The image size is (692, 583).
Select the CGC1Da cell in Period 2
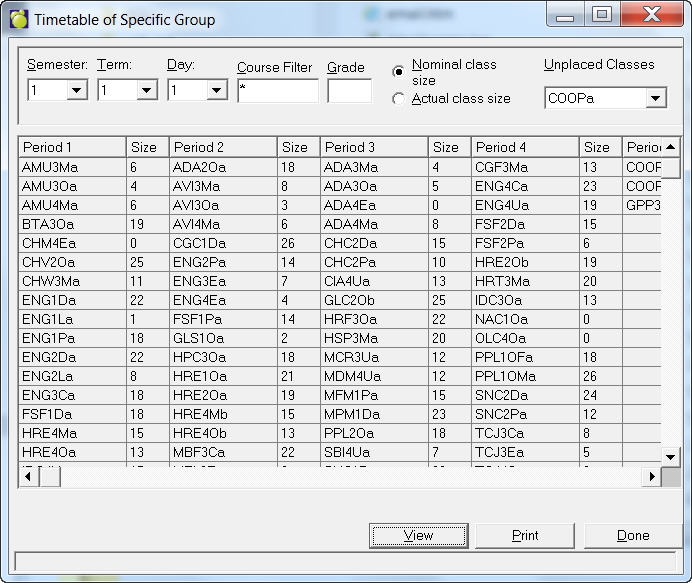[x=223, y=243]
